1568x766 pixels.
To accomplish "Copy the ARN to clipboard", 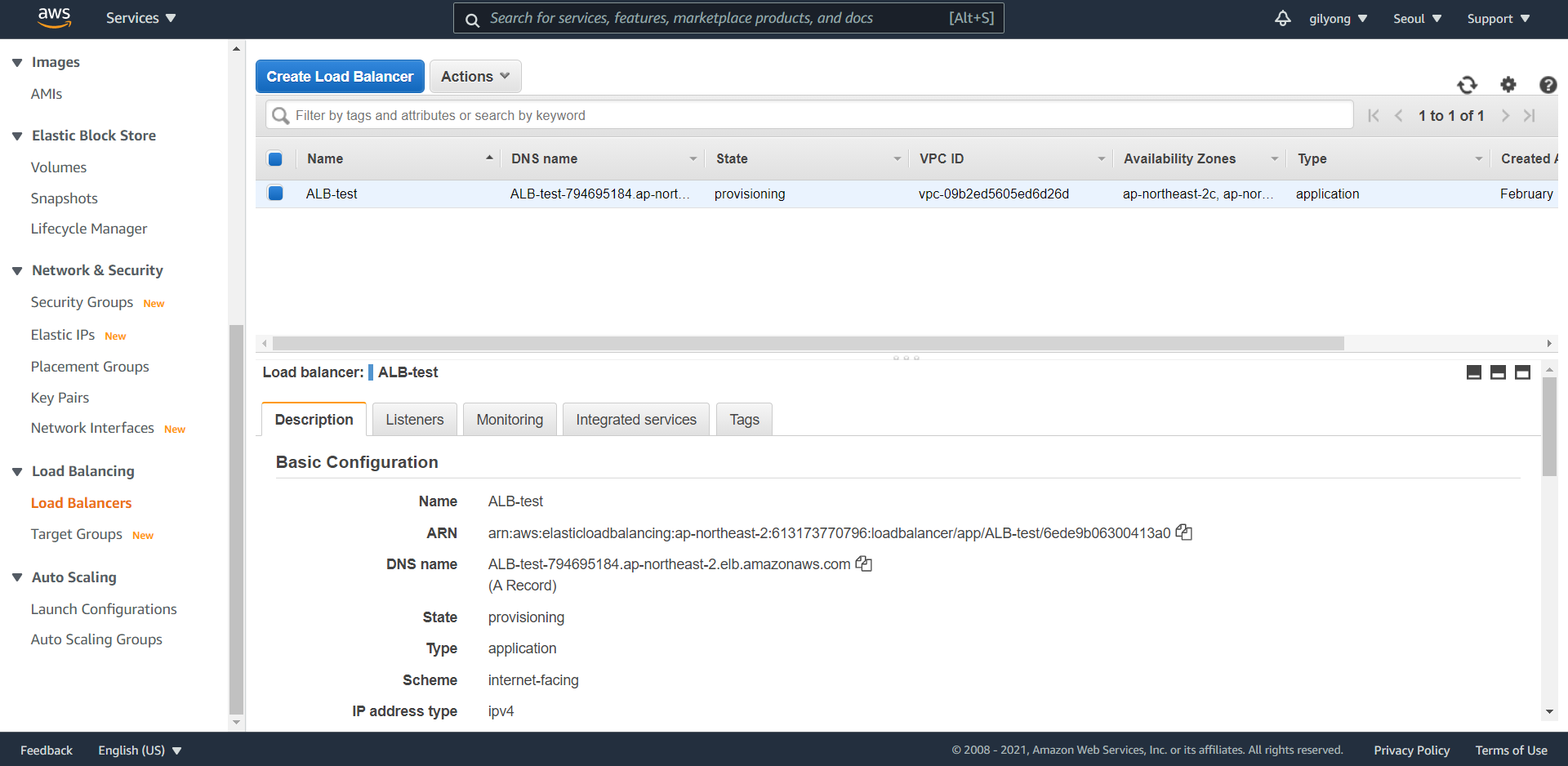I will point(1184,532).
